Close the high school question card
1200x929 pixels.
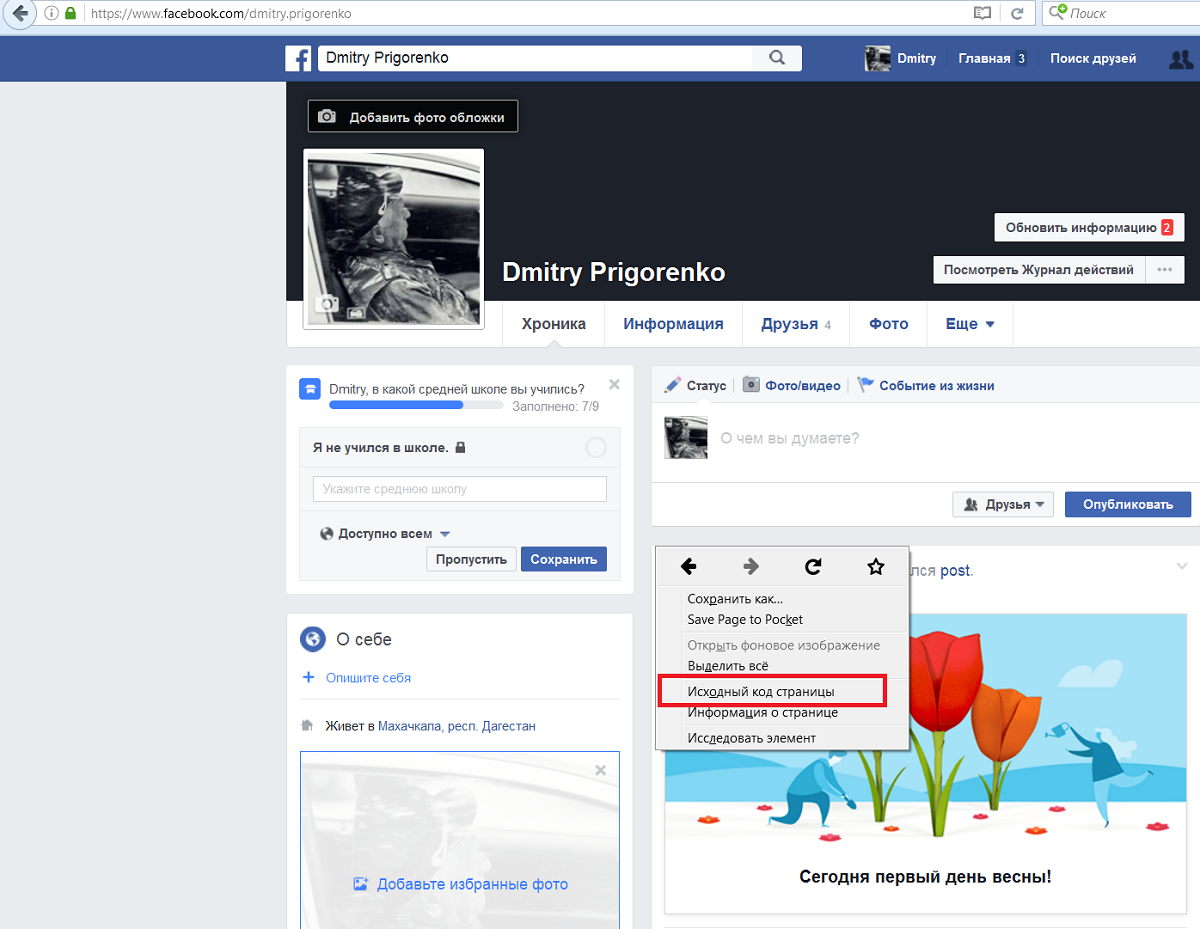pos(614,384)
